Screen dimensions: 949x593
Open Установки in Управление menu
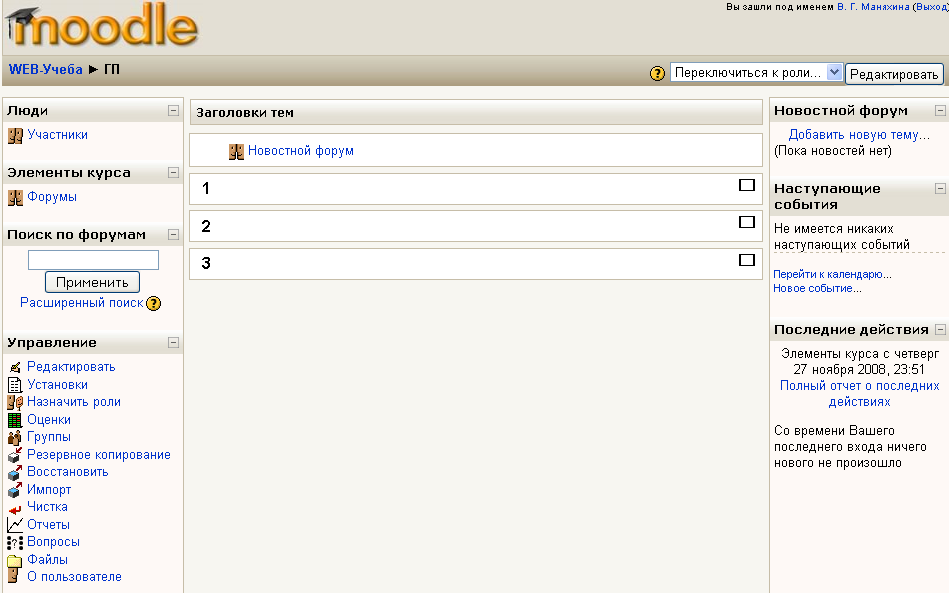(57, 385)
